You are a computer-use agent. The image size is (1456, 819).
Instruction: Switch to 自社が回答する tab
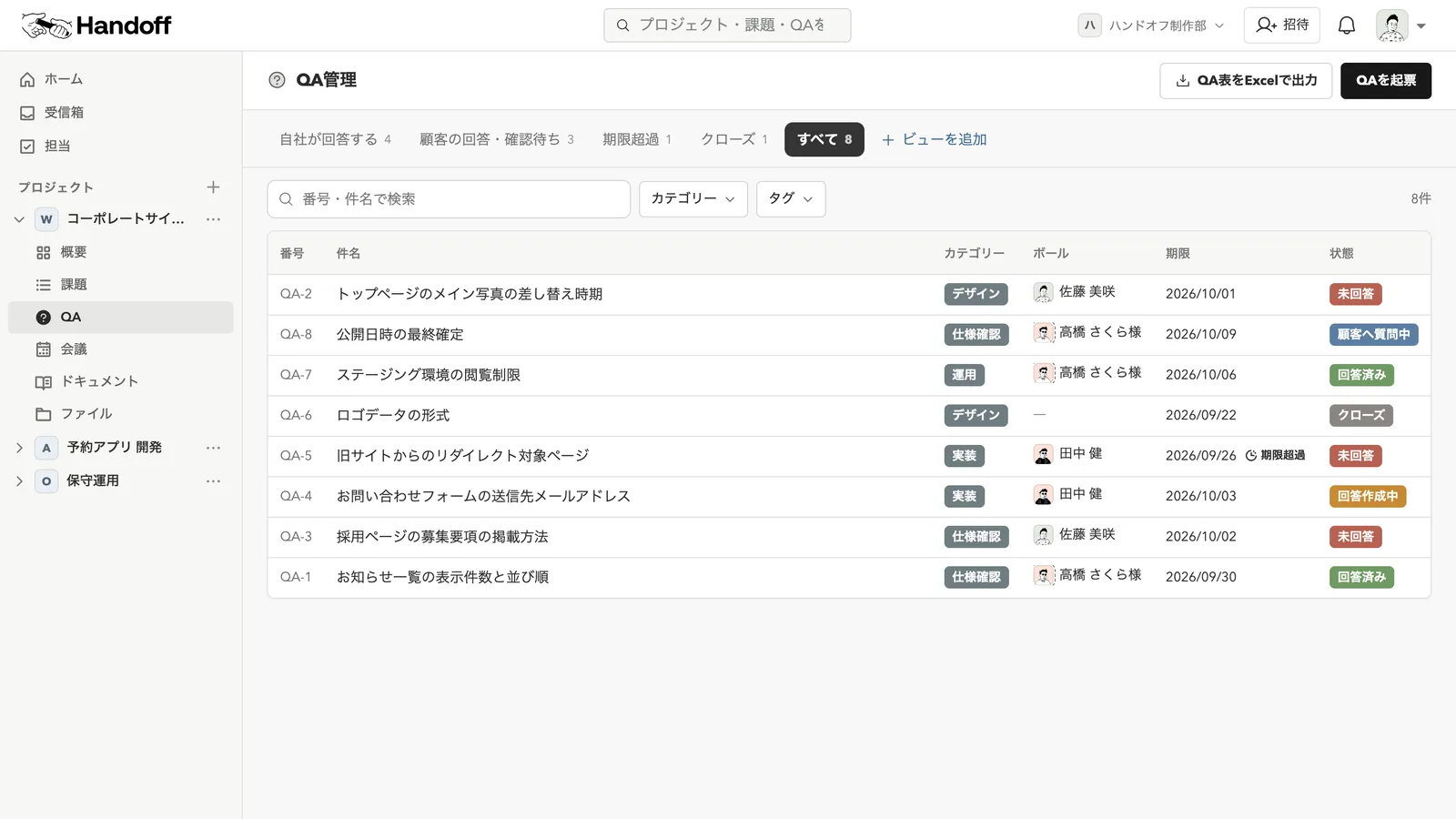coord(335,139)
